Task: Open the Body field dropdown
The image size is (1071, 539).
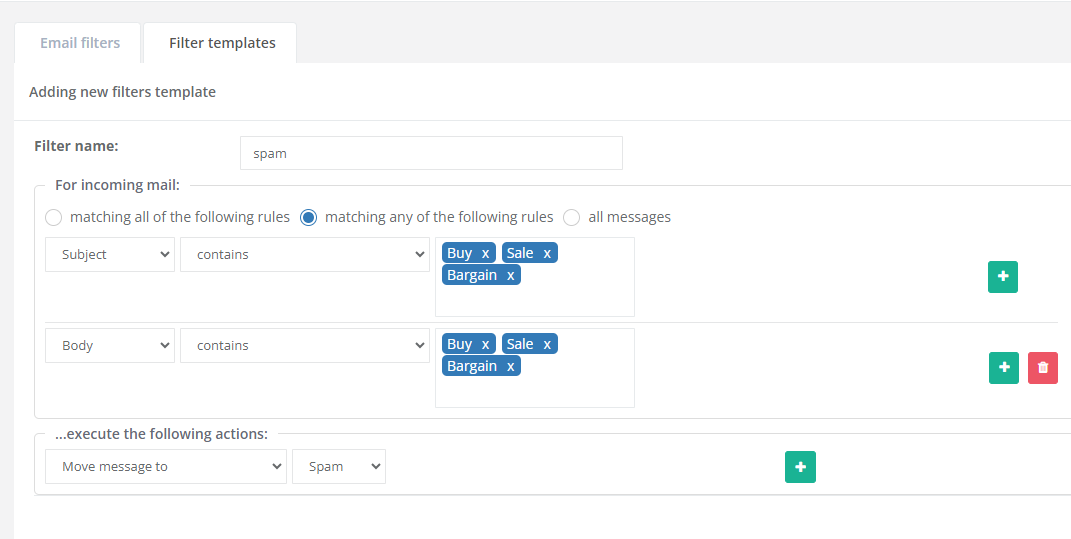Action: coord(110,346)
